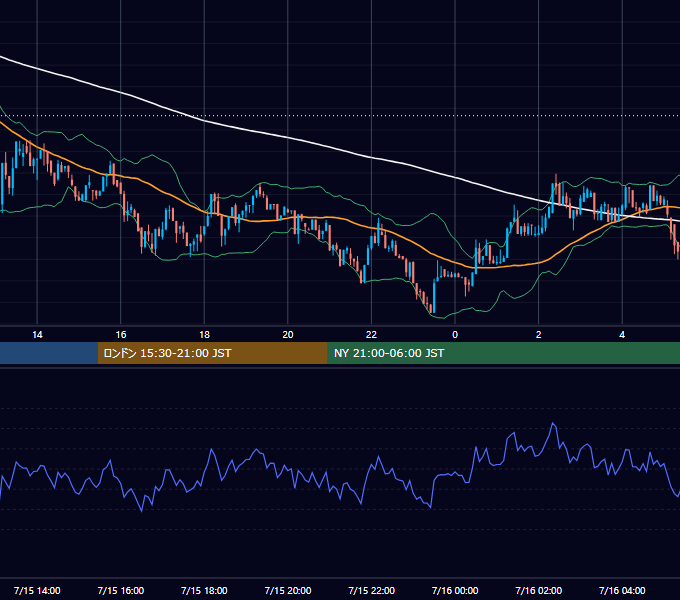Click the 22 hour axis label
680x600 pixels.
tap(371, 335)
